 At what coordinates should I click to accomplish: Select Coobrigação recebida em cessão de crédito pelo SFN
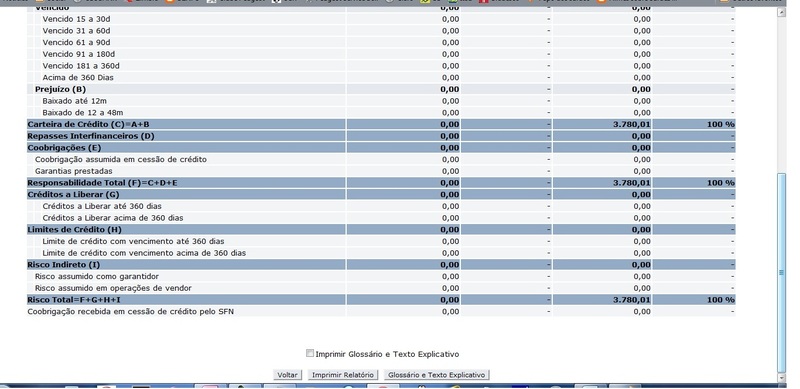131,311
